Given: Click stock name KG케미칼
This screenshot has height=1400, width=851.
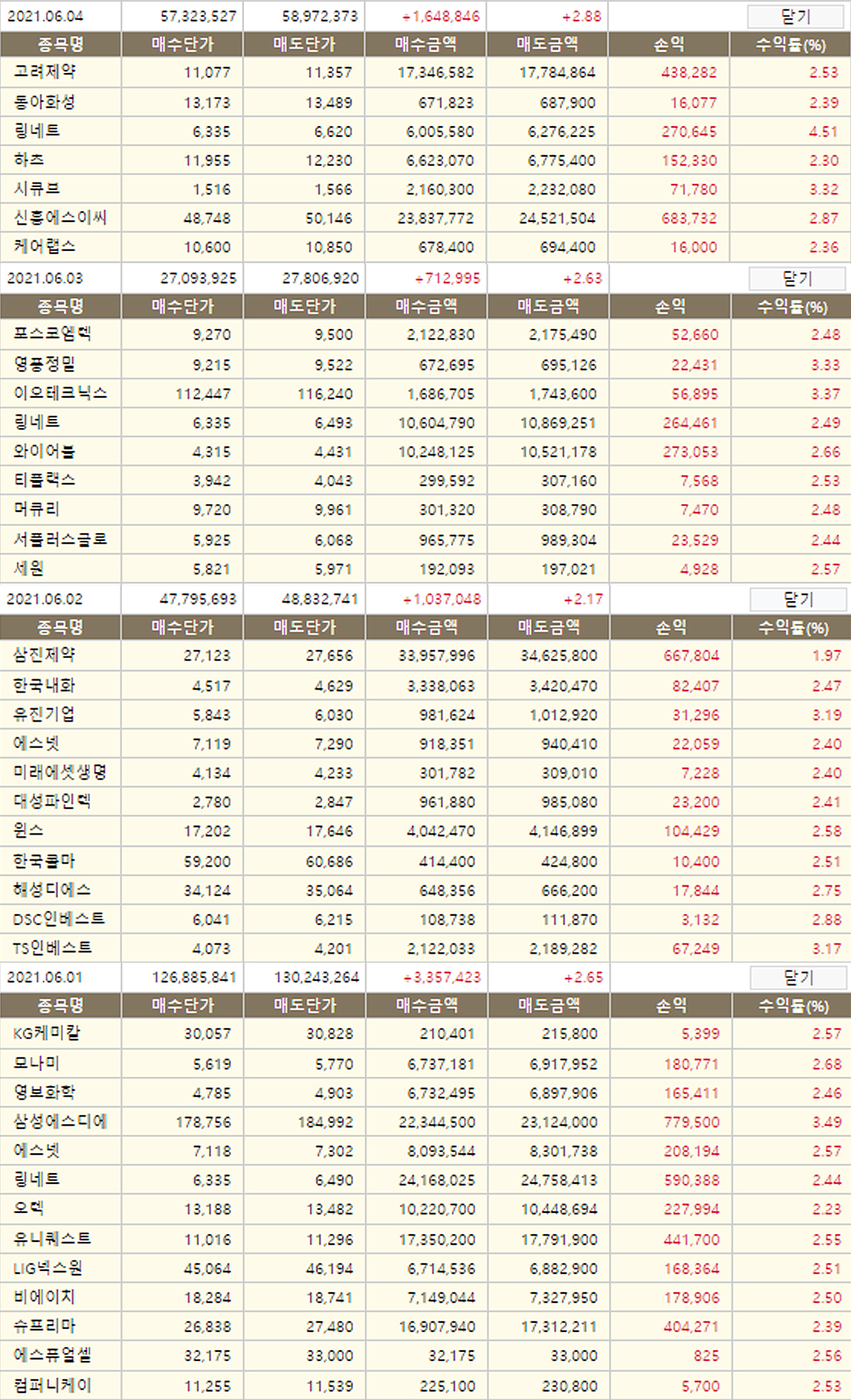Looking at the screenshot, I should 47,1034.
